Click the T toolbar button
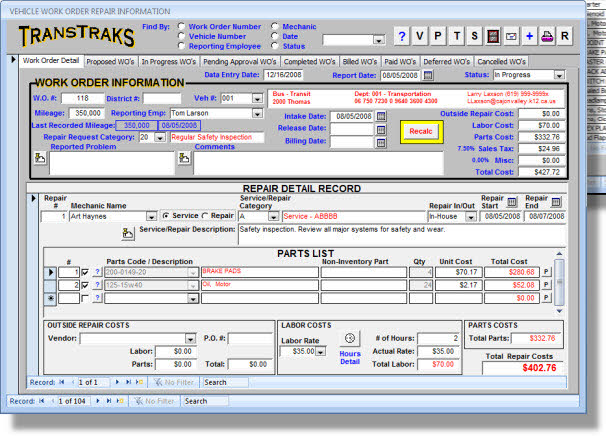Screen dimensions: 606x436 pyautogui.click(x=457, y=36)
